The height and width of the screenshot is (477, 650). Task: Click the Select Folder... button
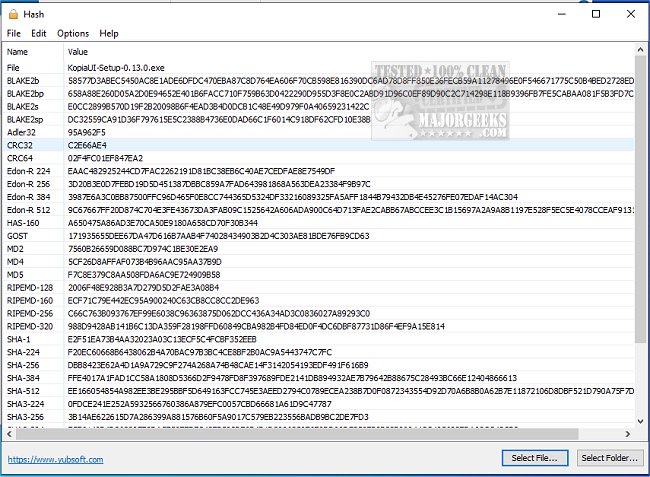[610, 458]
